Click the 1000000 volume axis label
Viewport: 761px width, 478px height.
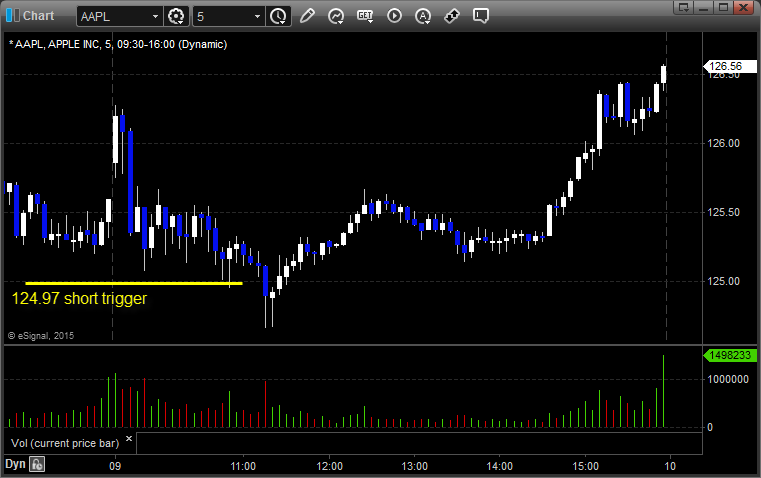tap(728, 379)
